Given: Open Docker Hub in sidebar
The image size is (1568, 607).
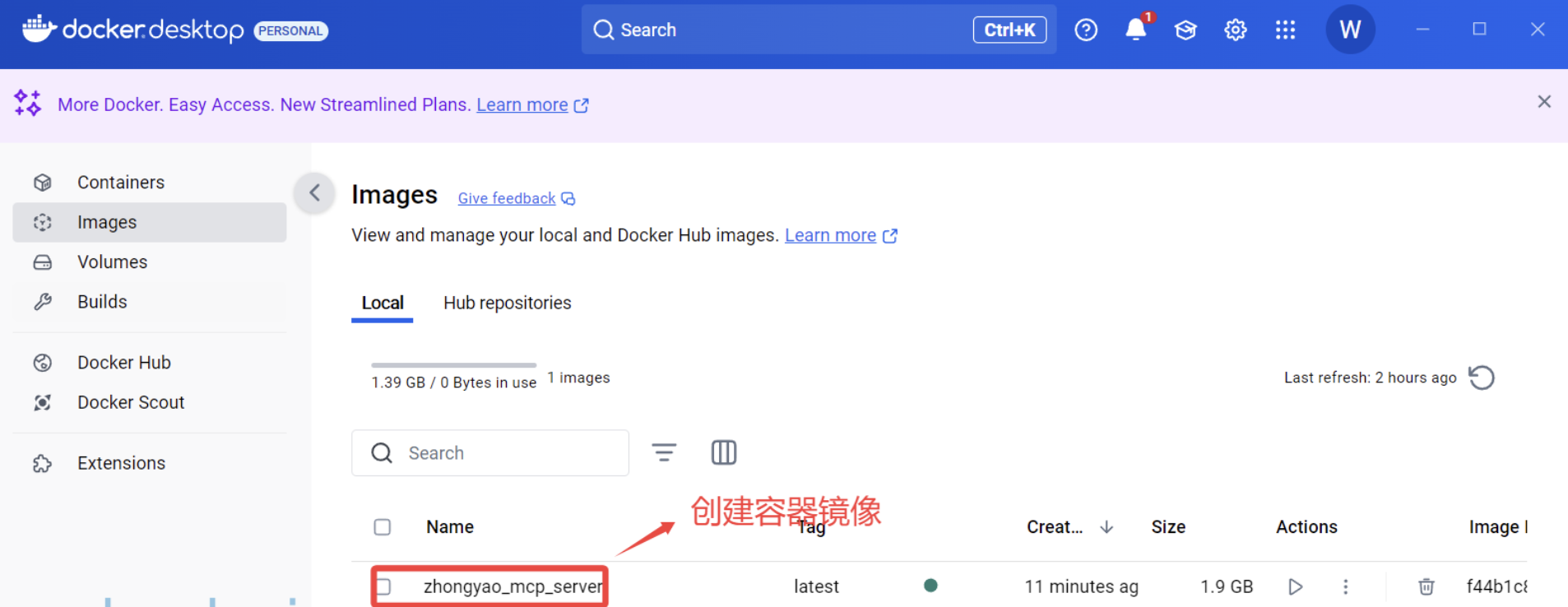Looking at the screenshot, I should tap(150, 363).
